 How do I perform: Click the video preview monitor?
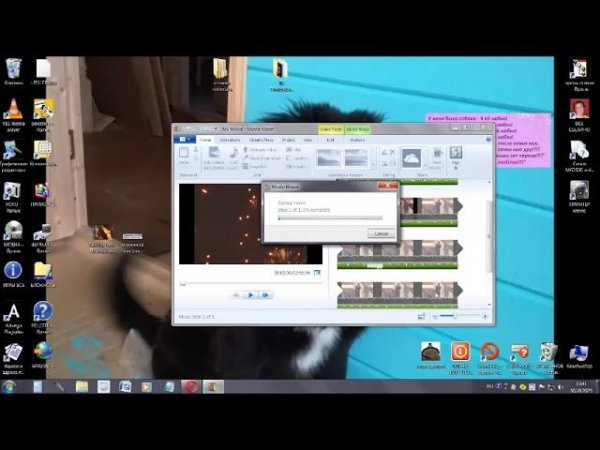pos(251,224)
